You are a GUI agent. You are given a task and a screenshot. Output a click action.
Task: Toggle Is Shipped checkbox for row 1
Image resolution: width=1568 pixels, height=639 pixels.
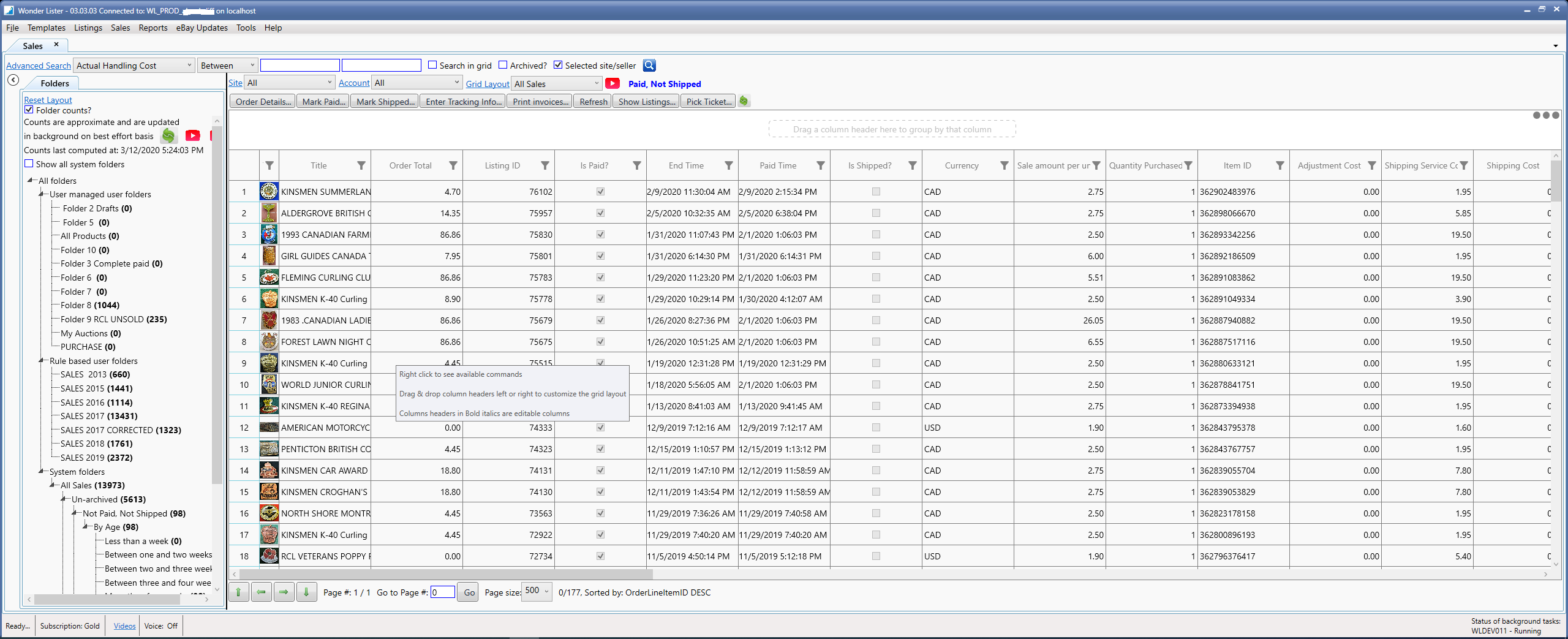(876, 192)
